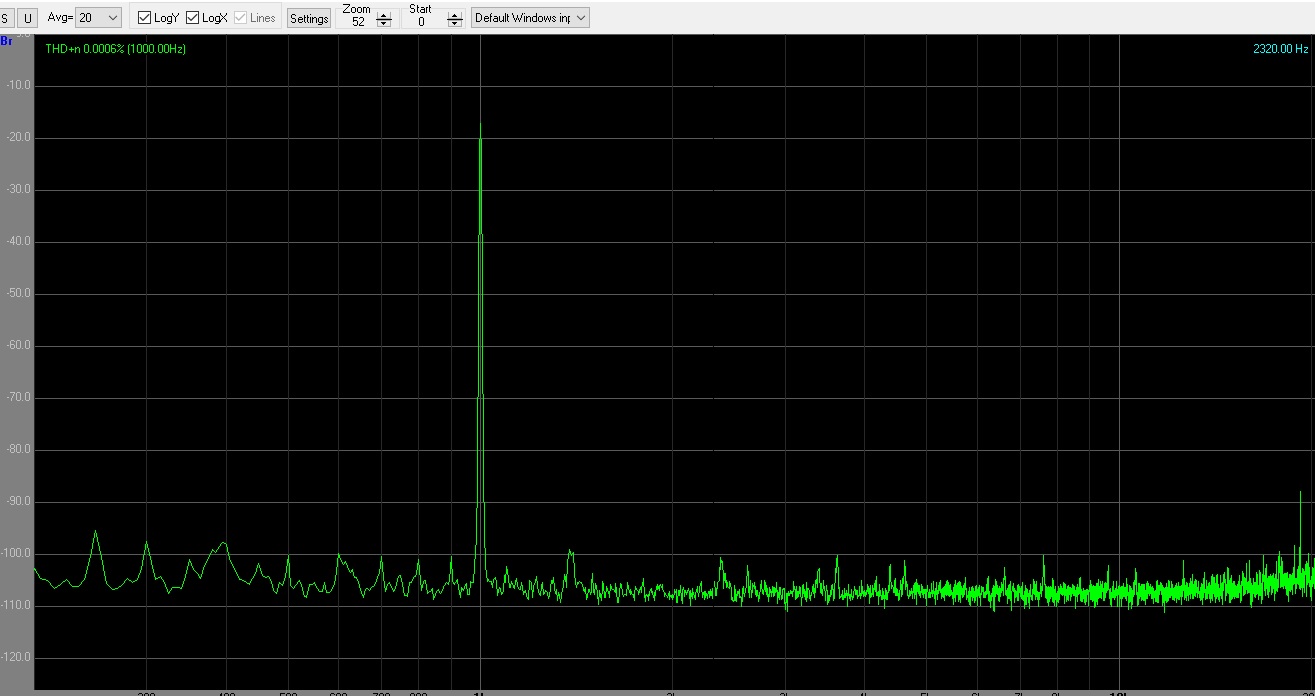1315x696 pixels.
Task: Decrease the Start value with down arrow
Action: pyautogui.click(x=455, y=24)
